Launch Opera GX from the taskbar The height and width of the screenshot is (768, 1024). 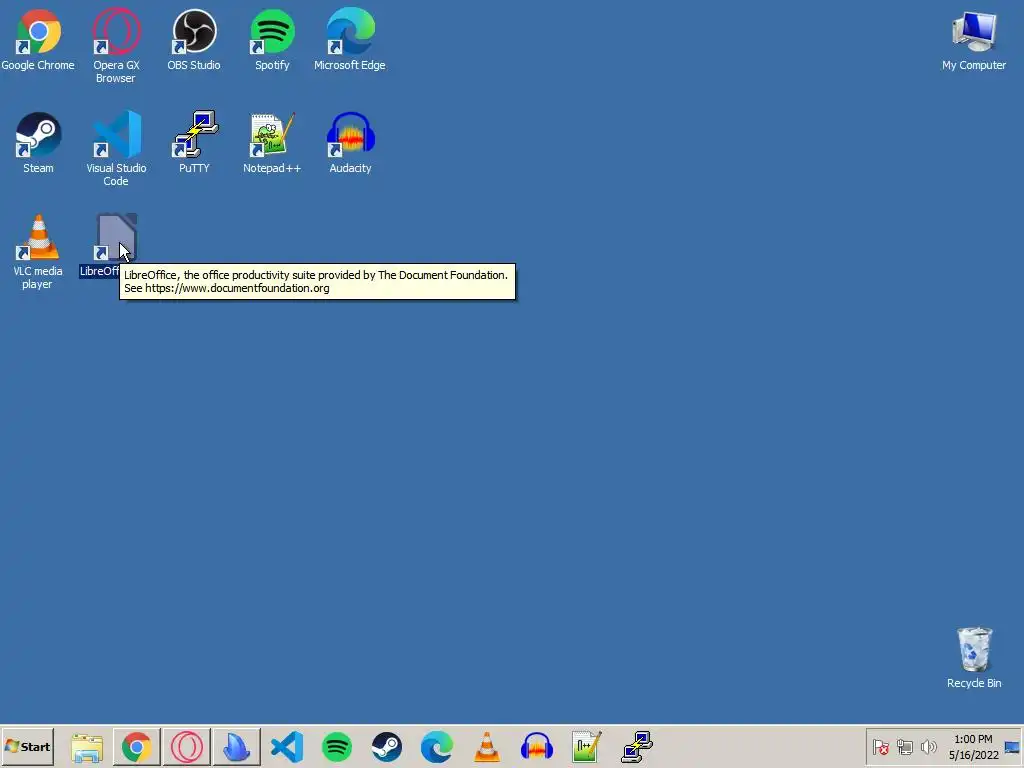pyautogui.click(x=187, y=746)
